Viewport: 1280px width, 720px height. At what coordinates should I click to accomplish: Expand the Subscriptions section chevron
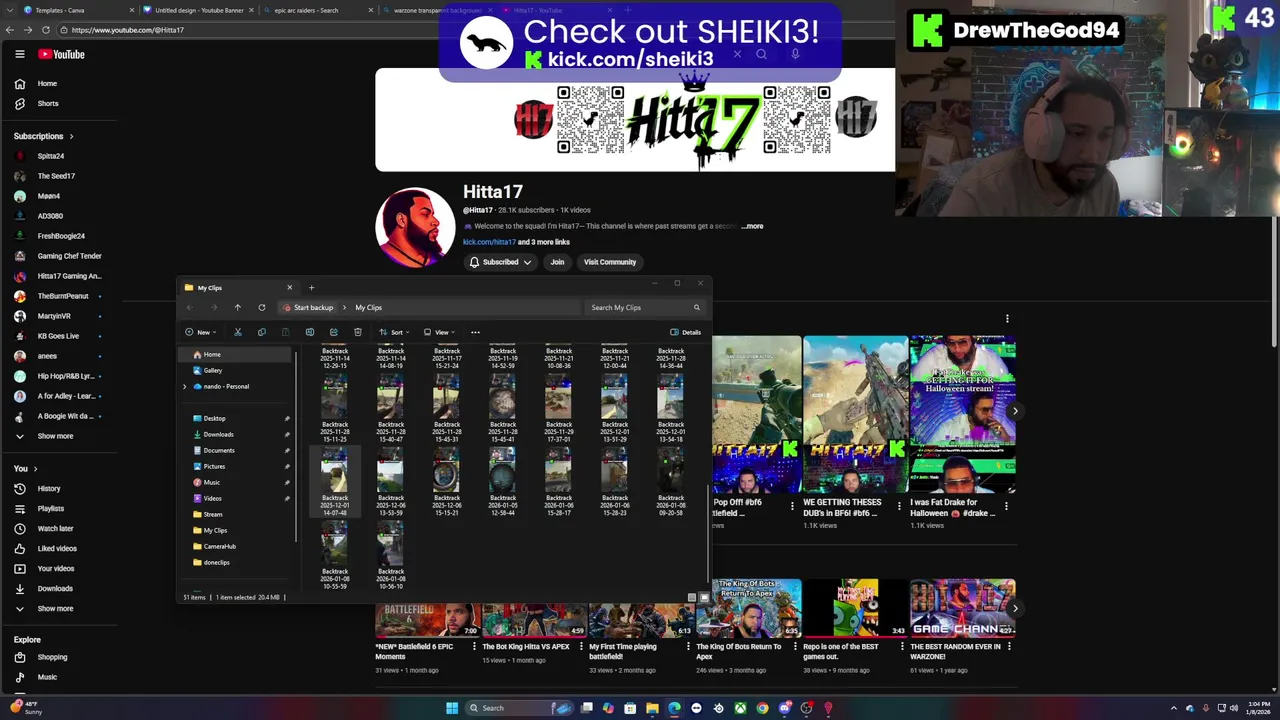[x=71, y=136]
